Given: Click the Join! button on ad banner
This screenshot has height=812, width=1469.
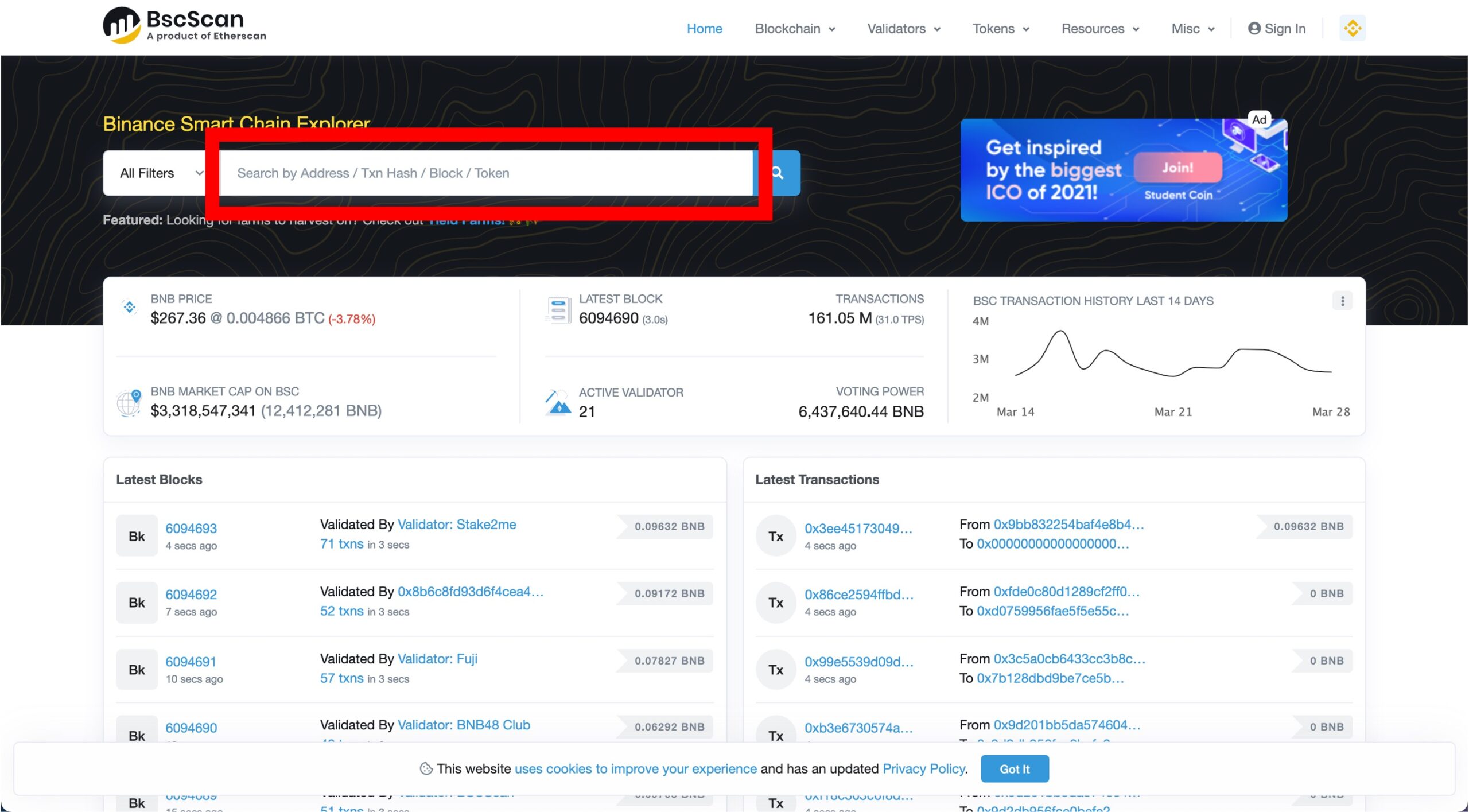Looking at the screenshot, I should (1177, 168).
